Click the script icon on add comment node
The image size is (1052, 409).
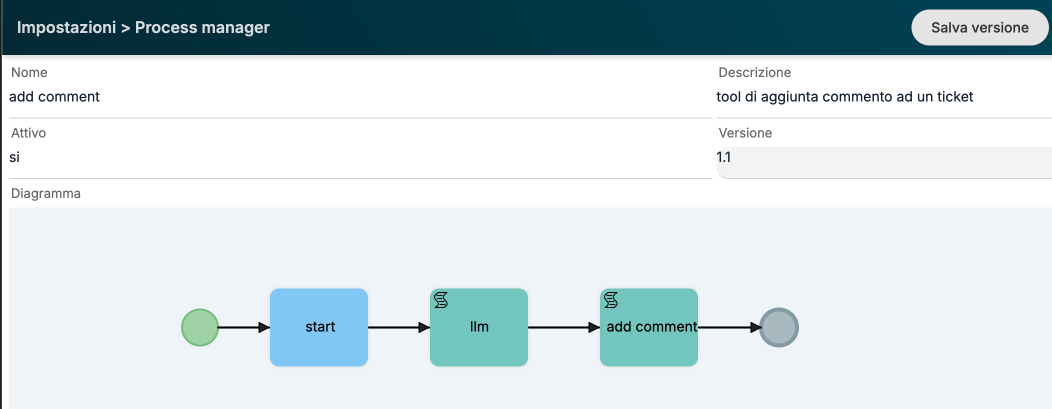coord(611,300)
